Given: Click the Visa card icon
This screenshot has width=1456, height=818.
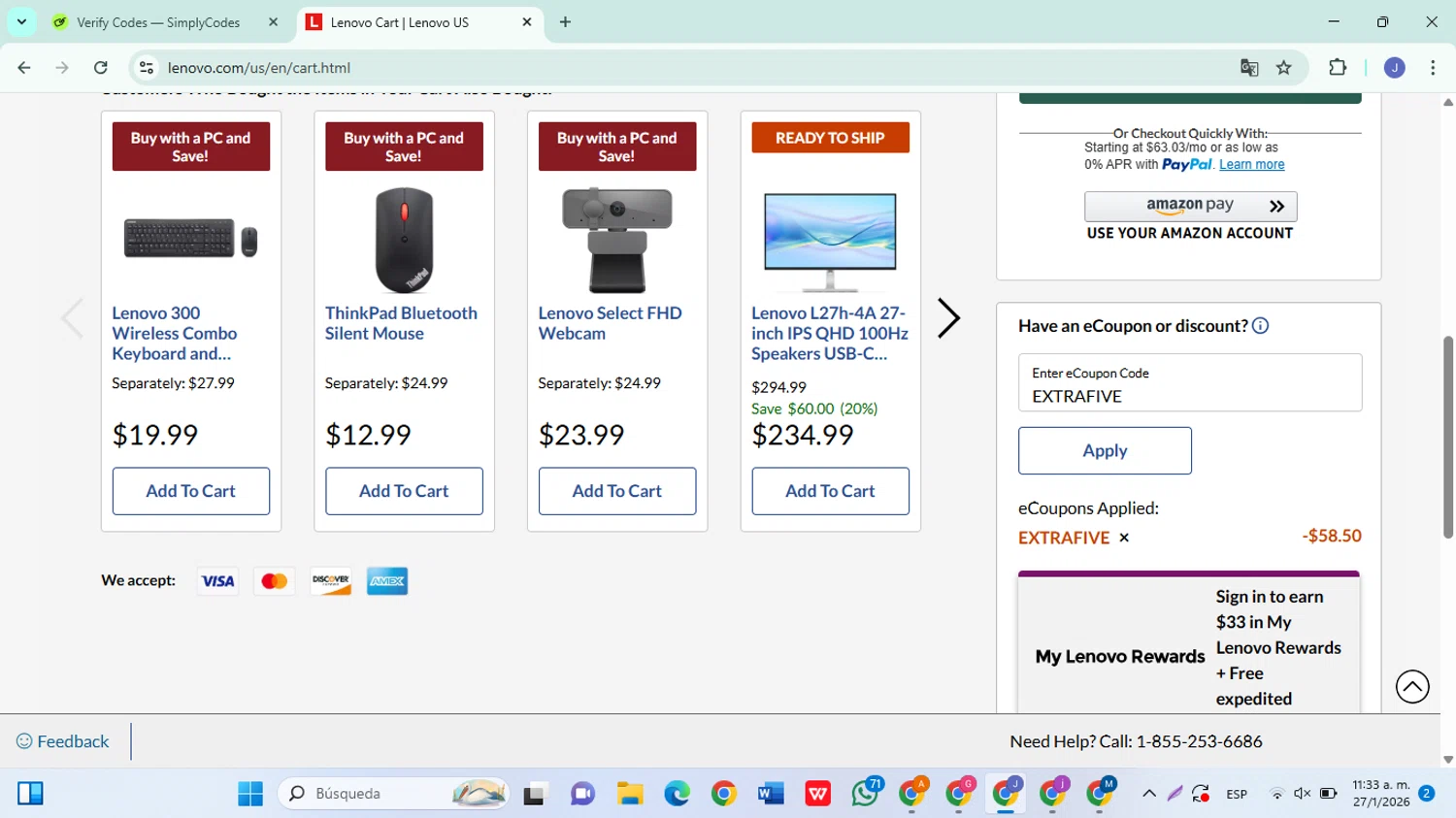Looking at the screenshot, I should (x=217, y=581).
